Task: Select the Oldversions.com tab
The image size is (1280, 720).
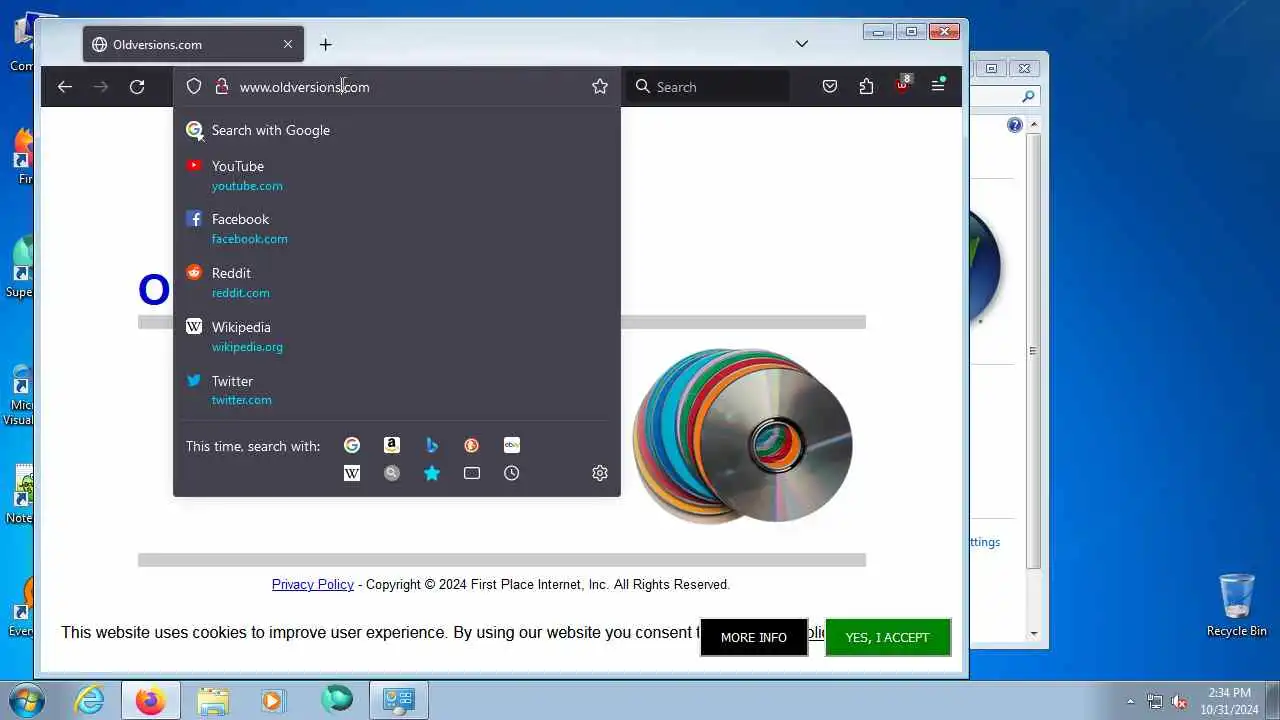Action: tap(193, 44)
